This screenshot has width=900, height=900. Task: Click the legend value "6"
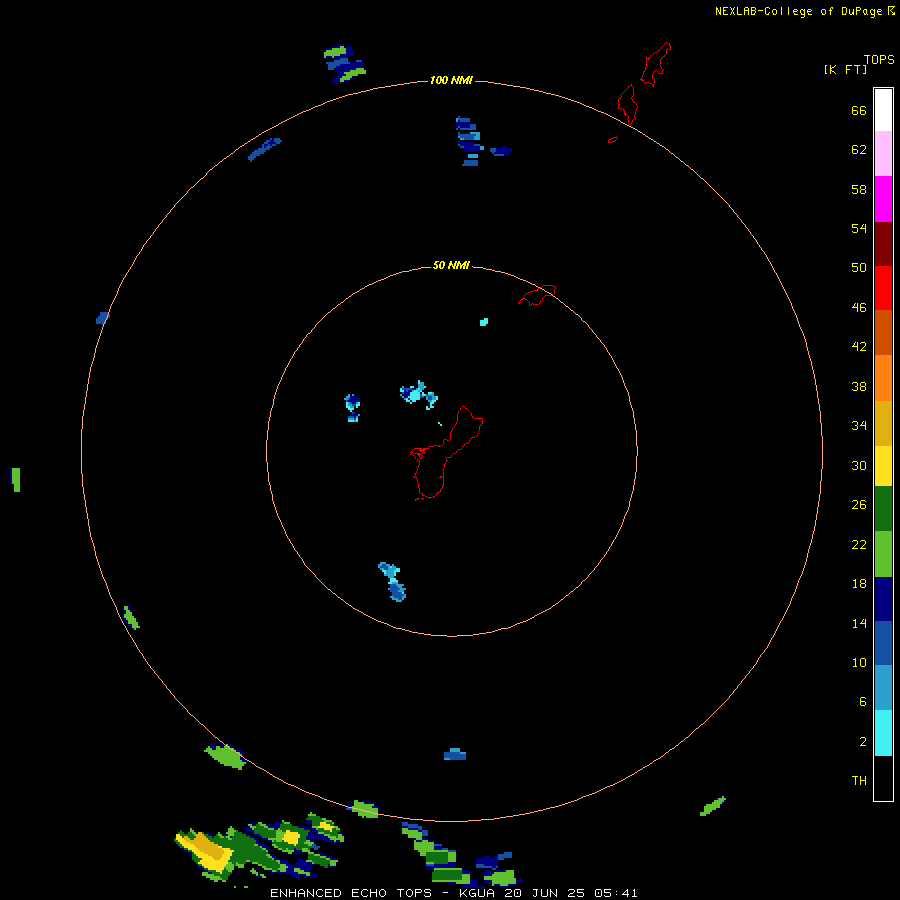point(862,702)
